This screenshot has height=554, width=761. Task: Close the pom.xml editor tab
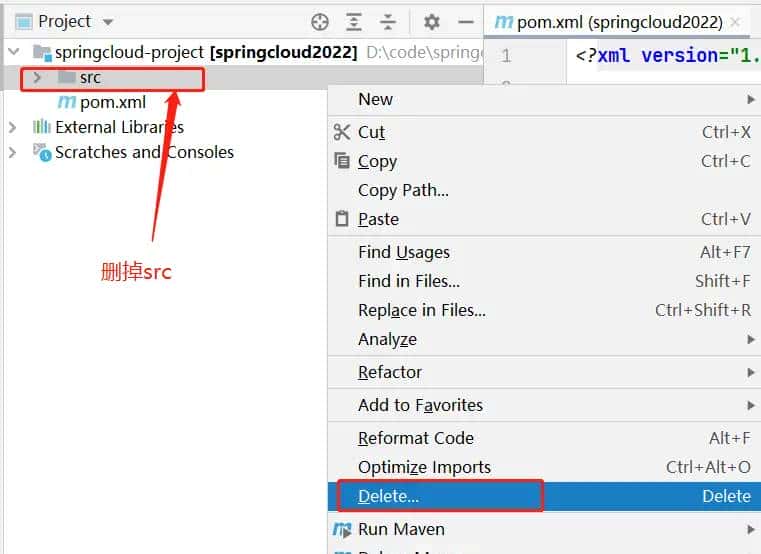tap(736, 22)
